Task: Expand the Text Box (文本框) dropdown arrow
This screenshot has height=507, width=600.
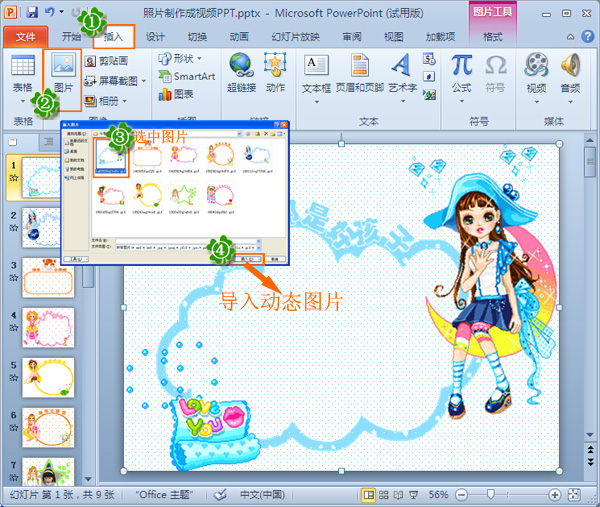Action: click(x=317, y=102)
